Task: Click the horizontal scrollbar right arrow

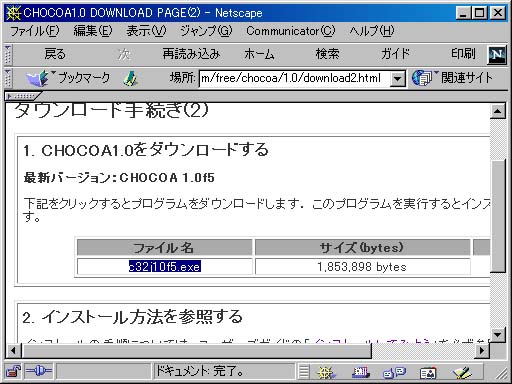Action: [x=481, y=351]
